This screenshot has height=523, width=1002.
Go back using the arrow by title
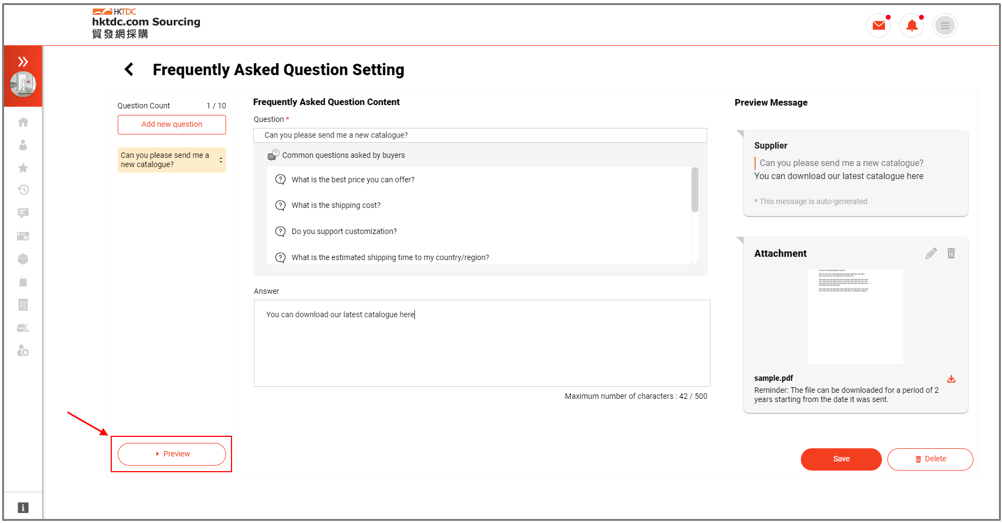[129, 69]
